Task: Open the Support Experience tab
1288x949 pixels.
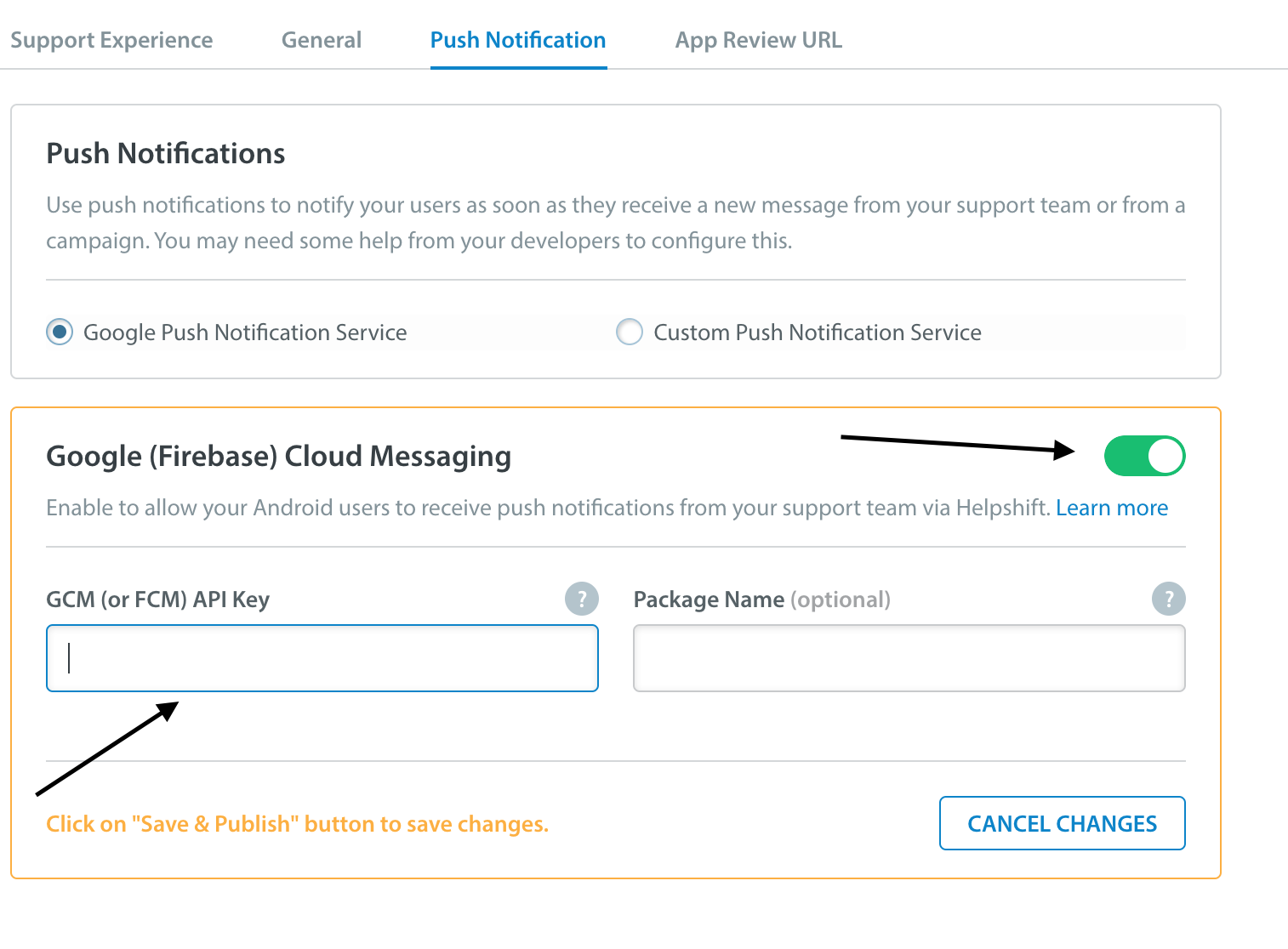Action: tap(111, 40)
